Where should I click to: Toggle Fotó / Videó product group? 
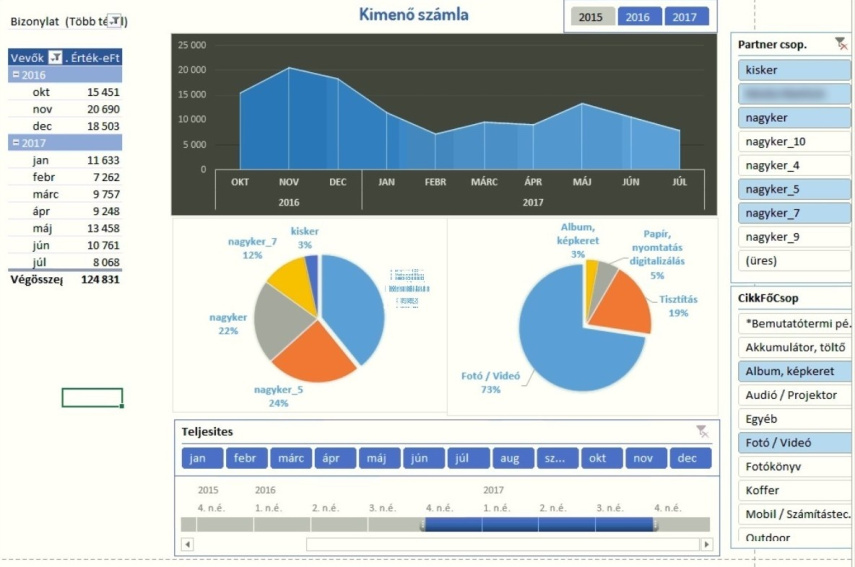point(794,443)
